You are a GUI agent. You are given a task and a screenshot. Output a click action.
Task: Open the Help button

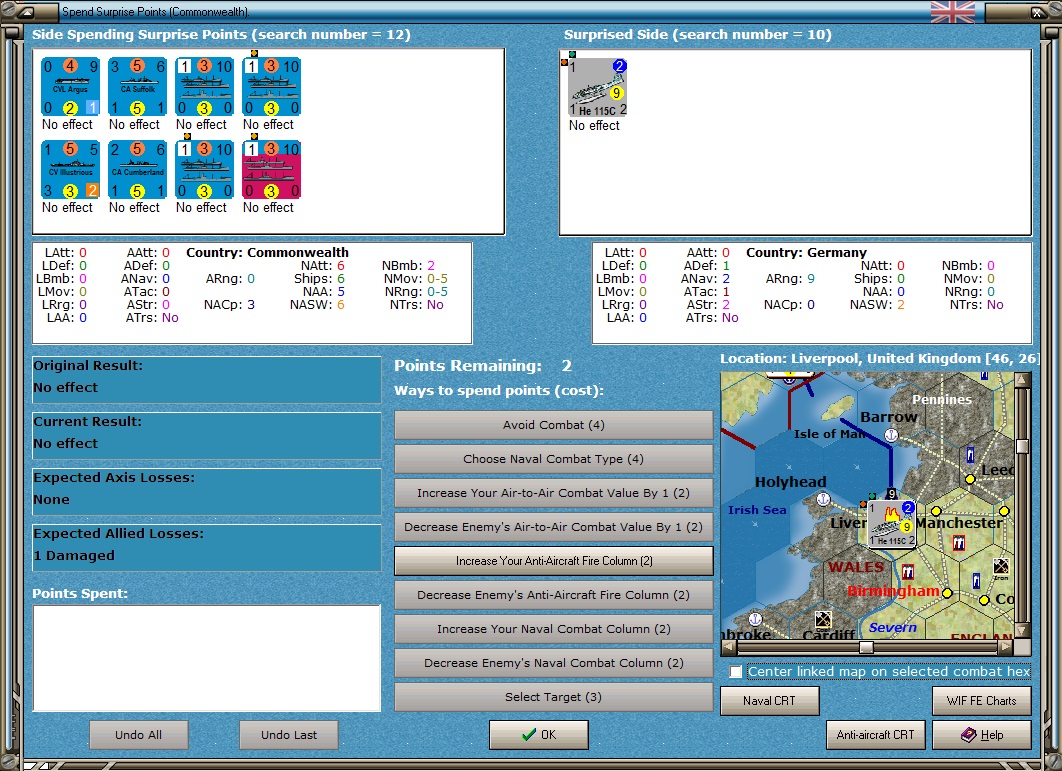tap(981, 734)
